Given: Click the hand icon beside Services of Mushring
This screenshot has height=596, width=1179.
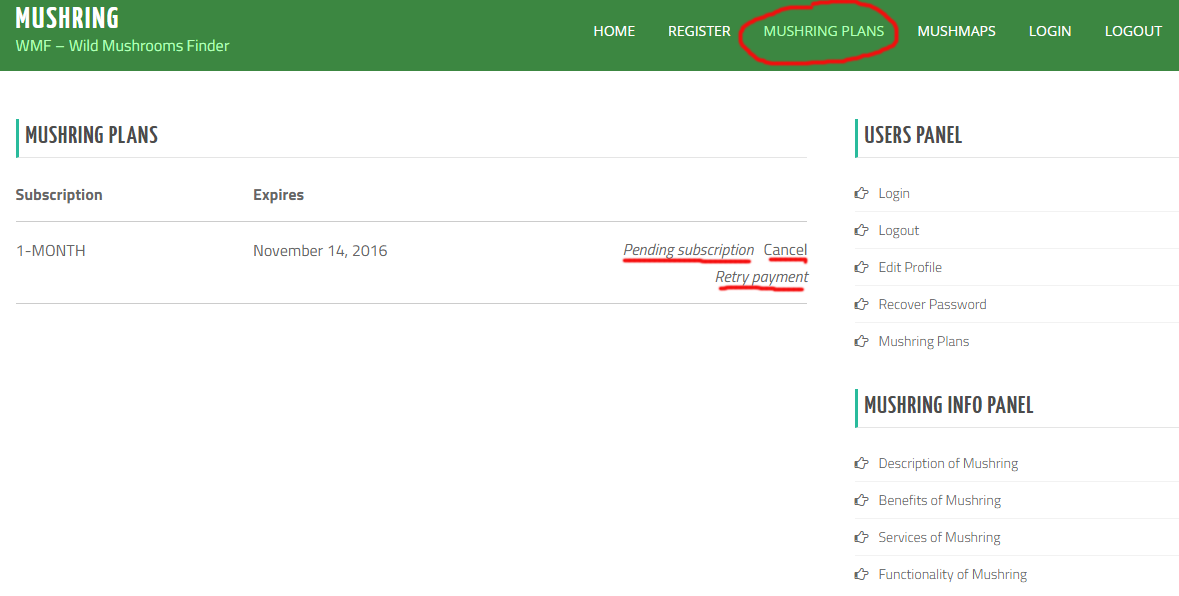Looking at the screenshot, I should point(862,537).
